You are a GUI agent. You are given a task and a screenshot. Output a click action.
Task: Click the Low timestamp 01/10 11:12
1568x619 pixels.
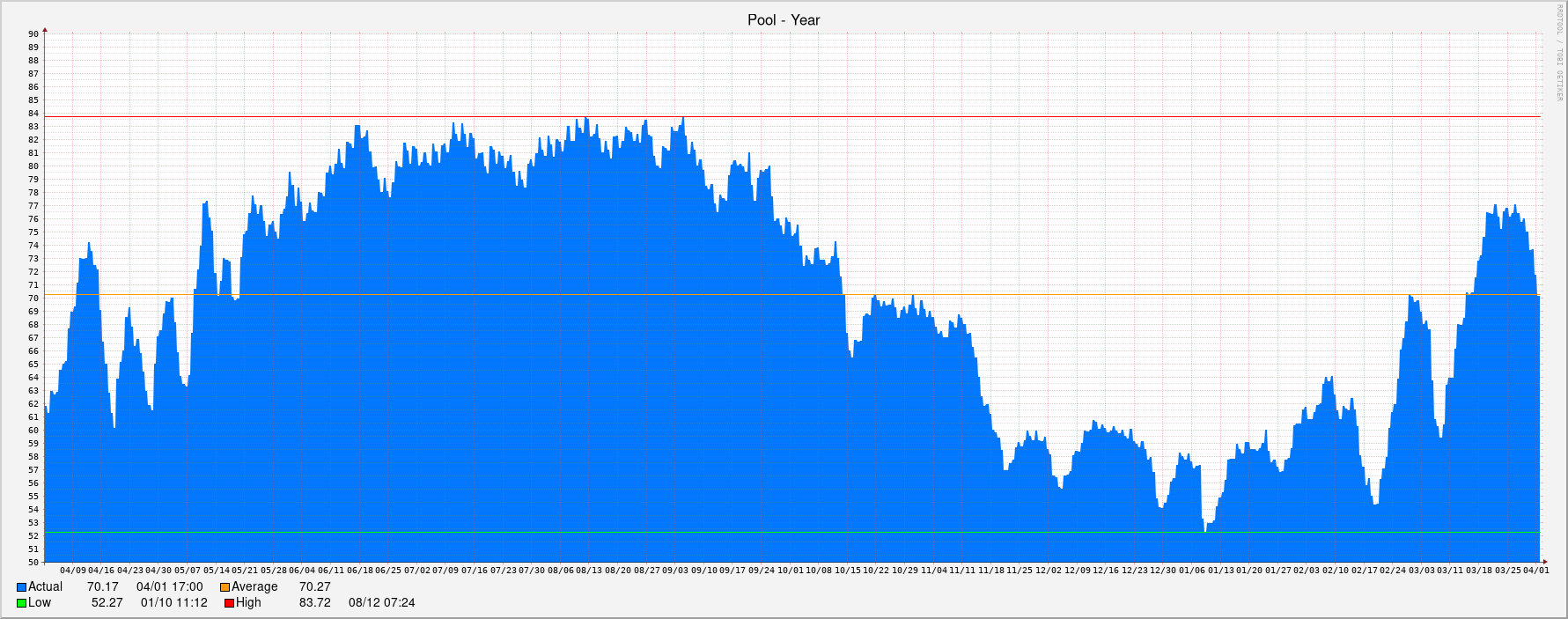click(x=173, y=603)
